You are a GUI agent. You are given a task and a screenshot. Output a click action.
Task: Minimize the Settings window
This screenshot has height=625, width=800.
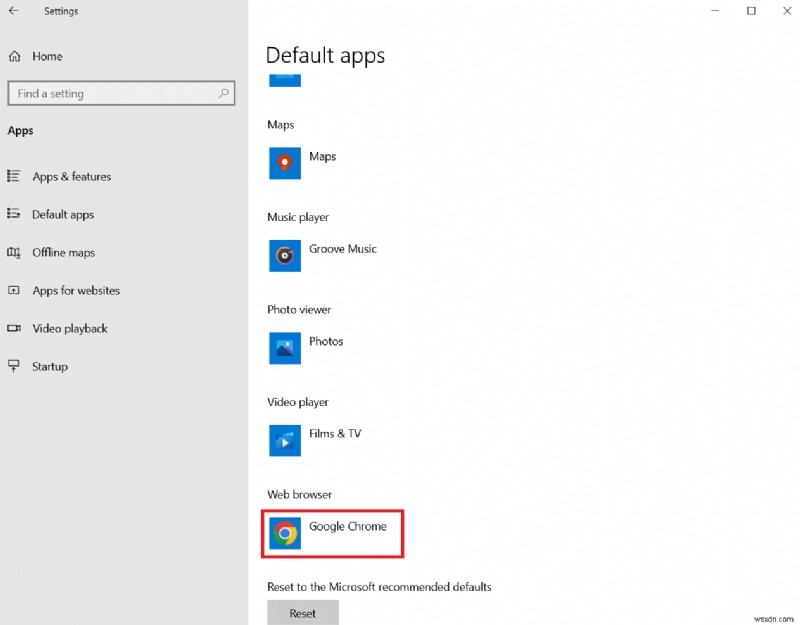tap(715, 10)
